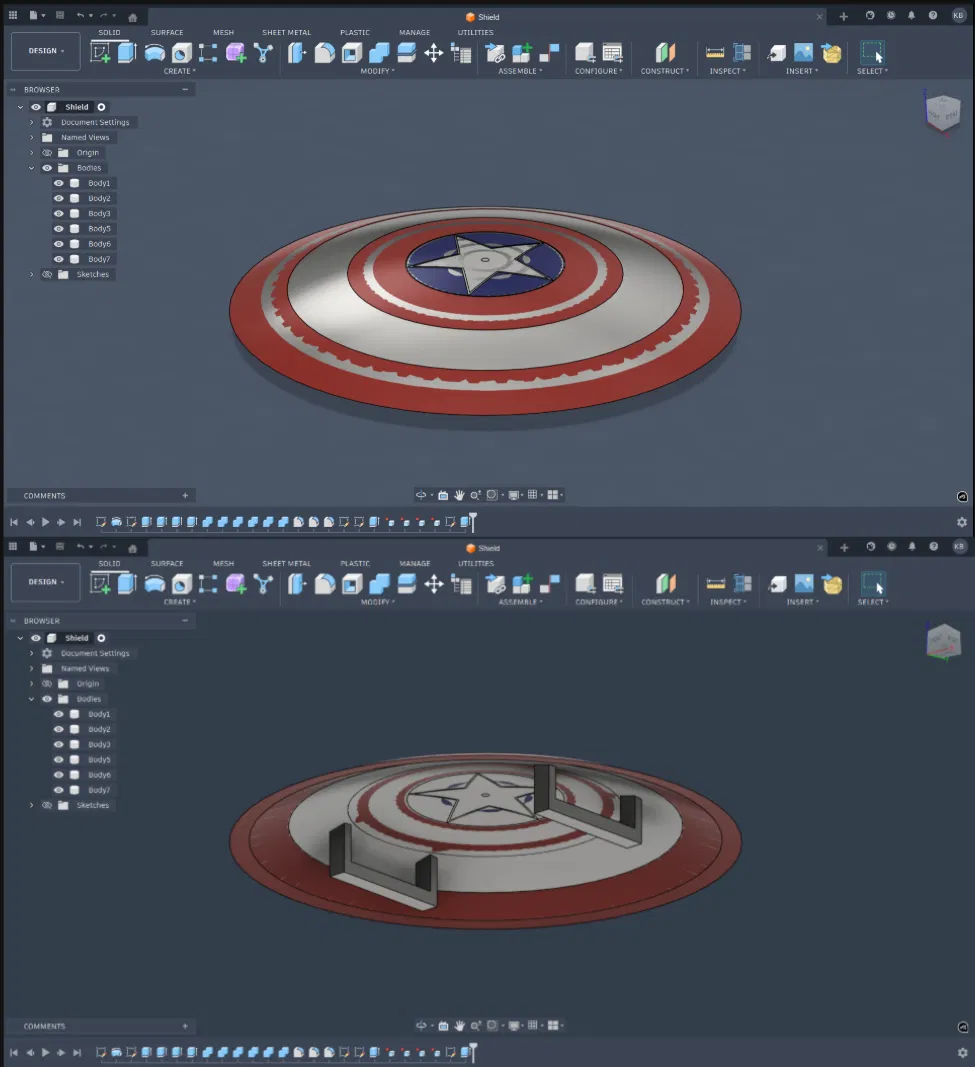This screenshot has height=1067, width=975.
Task: Expand Origin folder in top window browser
Action: (x=31, y=152)
